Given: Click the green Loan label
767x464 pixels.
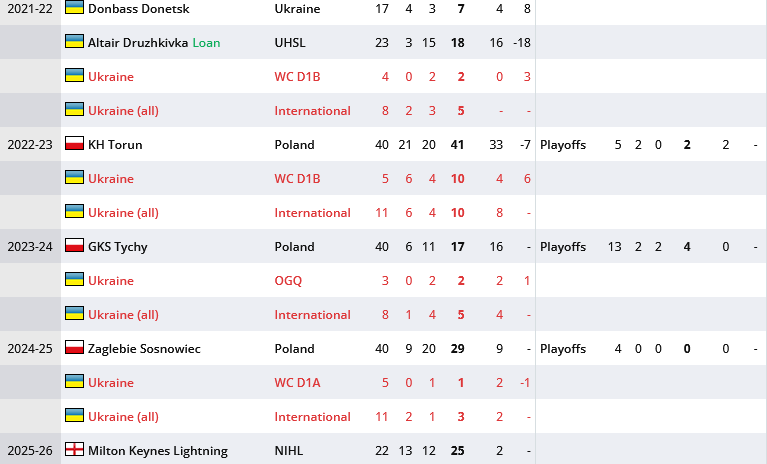Looking at the screenshot, I should pos(206,43).
